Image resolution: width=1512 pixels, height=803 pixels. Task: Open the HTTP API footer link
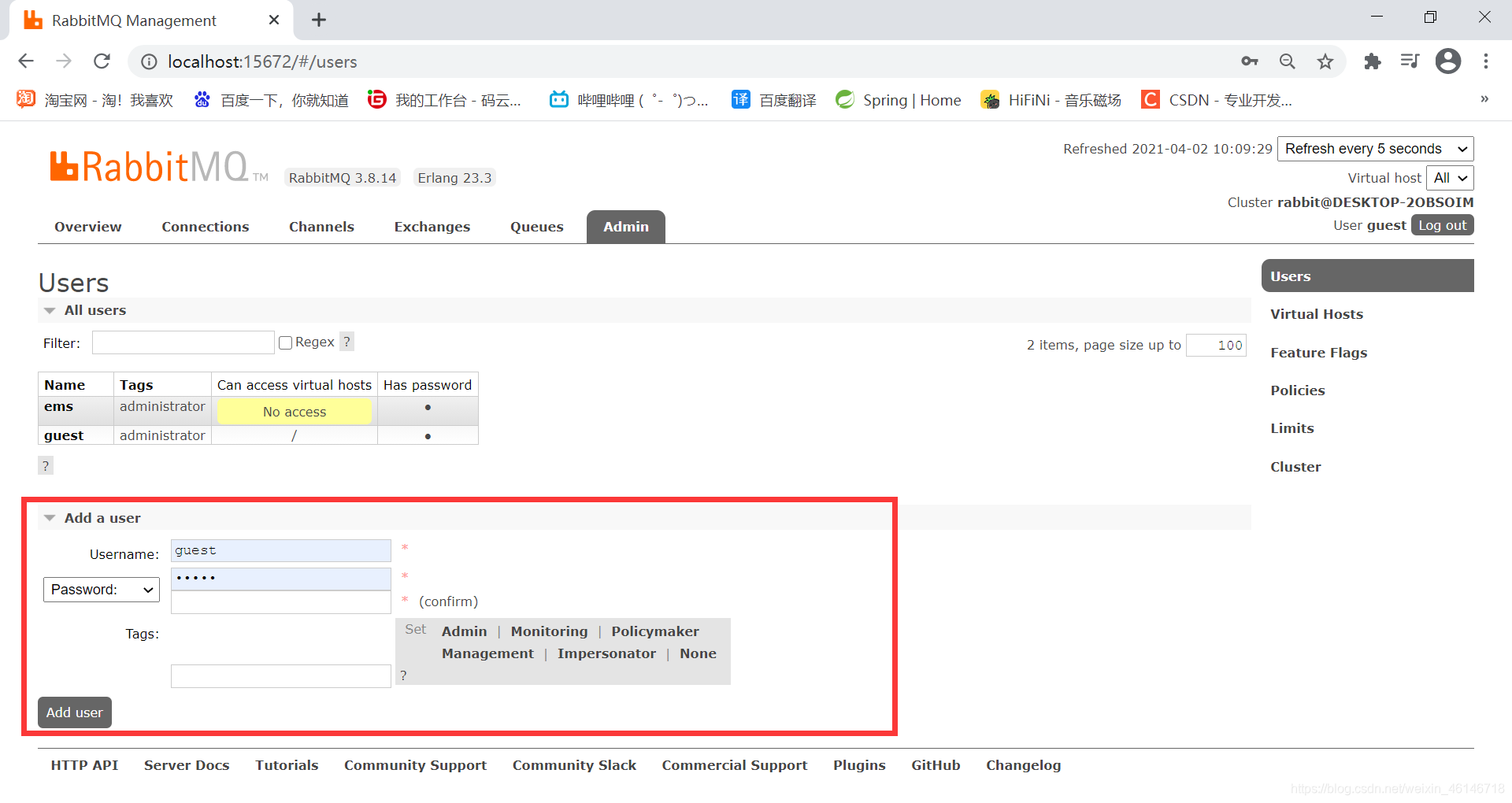pos(84,765)
